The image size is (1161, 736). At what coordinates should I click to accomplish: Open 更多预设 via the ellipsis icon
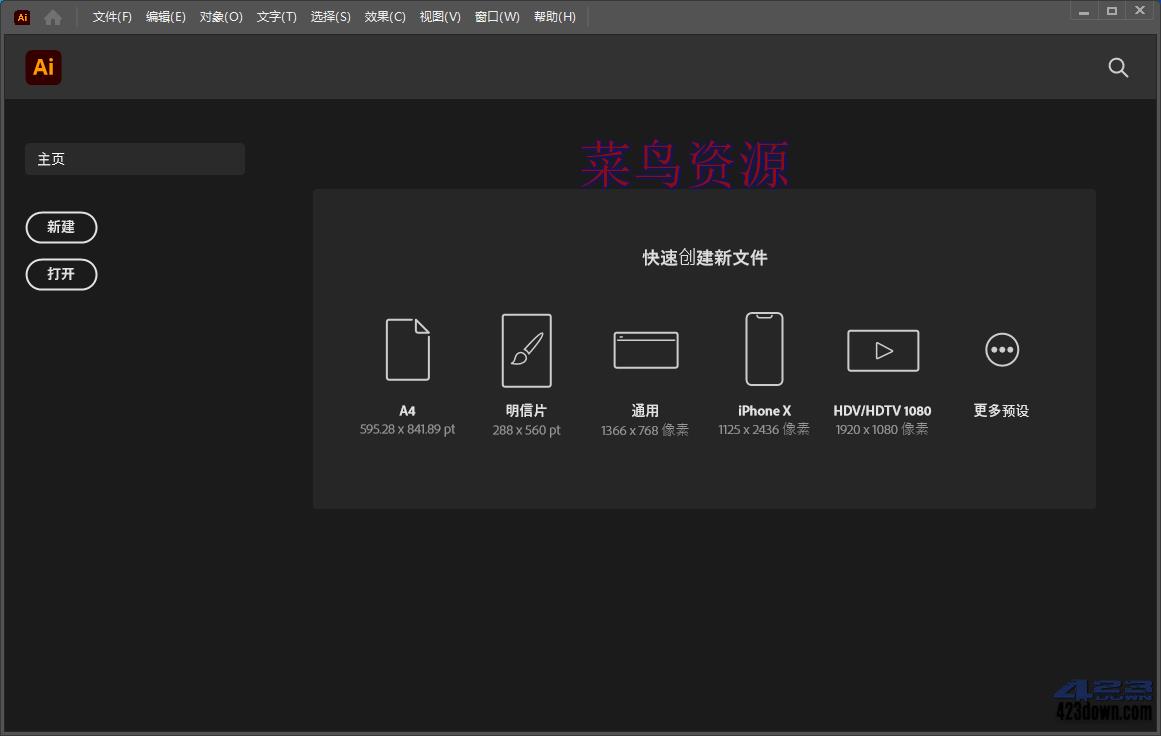coord(1001,350)
